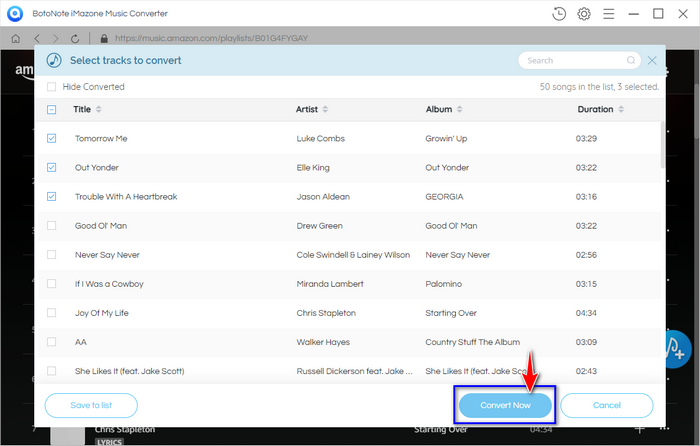Go to home page icon
Screen dimensions: 700x446
click(x=16, y=39)
